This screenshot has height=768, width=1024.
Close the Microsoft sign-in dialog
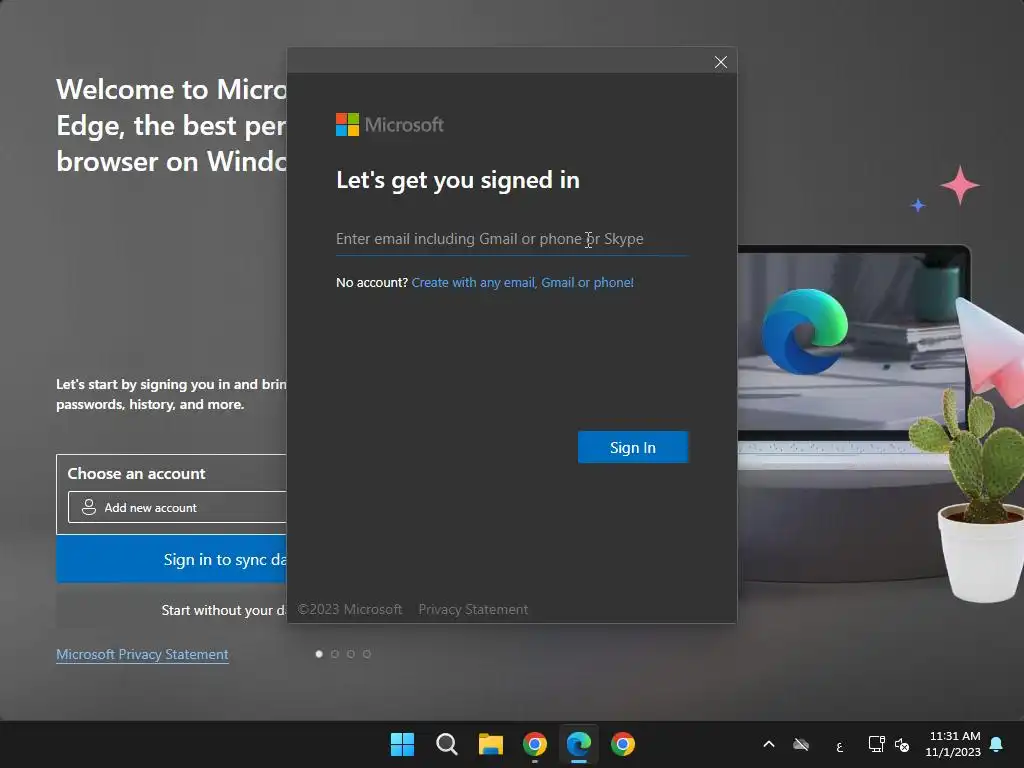pos(720,62)
